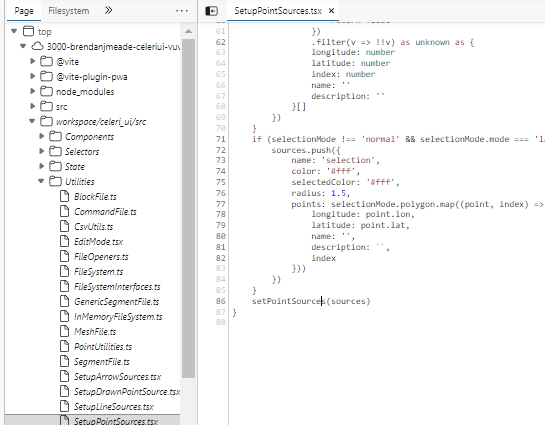Open SegmentFile.ts file

pyautogui.click(x=101, y=361)
